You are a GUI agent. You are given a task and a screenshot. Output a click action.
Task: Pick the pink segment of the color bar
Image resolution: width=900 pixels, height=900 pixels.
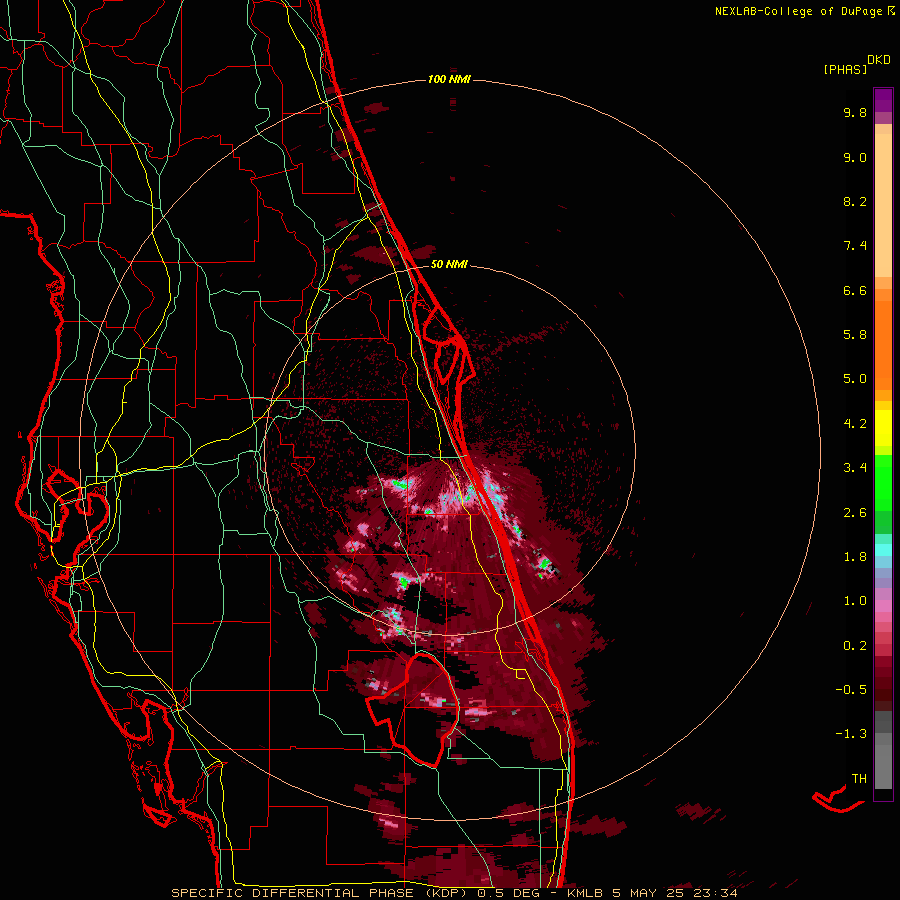point(883,606)
